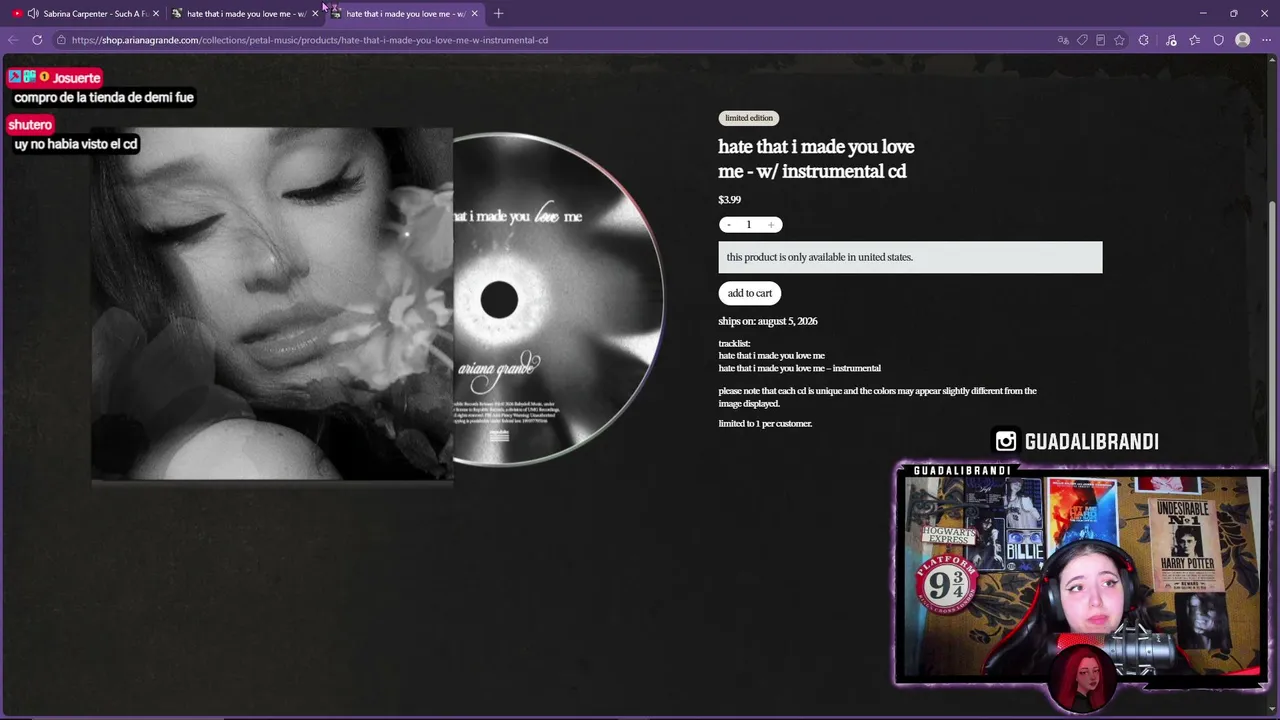Screen dimensions: 1280x720
Task: Reload the current page
Action: 37,40
